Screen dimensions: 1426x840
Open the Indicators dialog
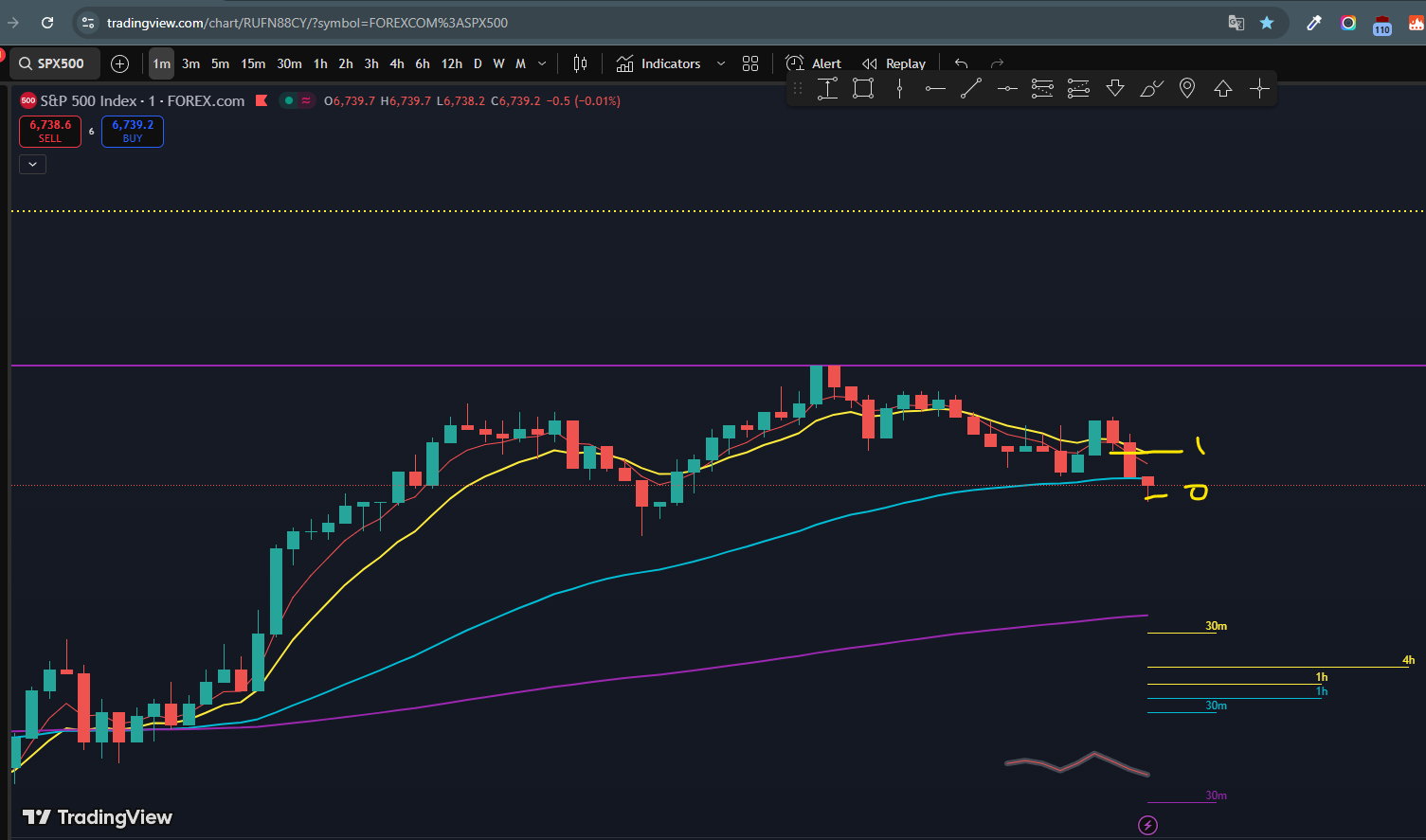click(659, 63)
